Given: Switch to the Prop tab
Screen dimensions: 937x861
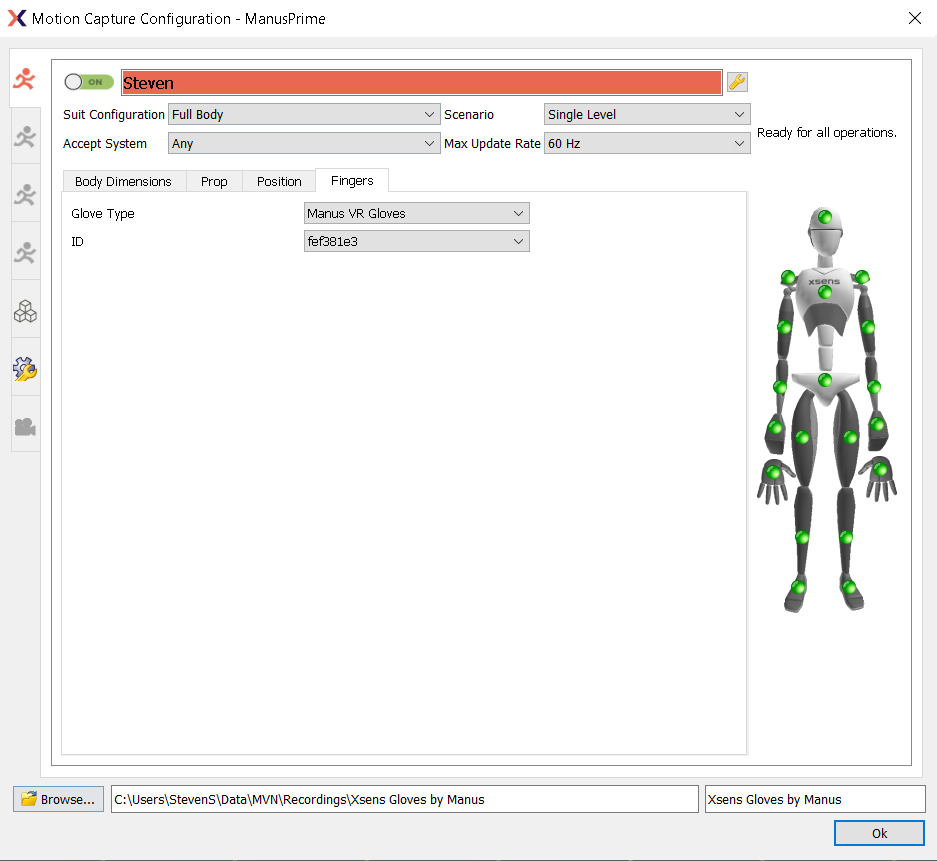Looking at the screenshot, I should pos(214,181).
